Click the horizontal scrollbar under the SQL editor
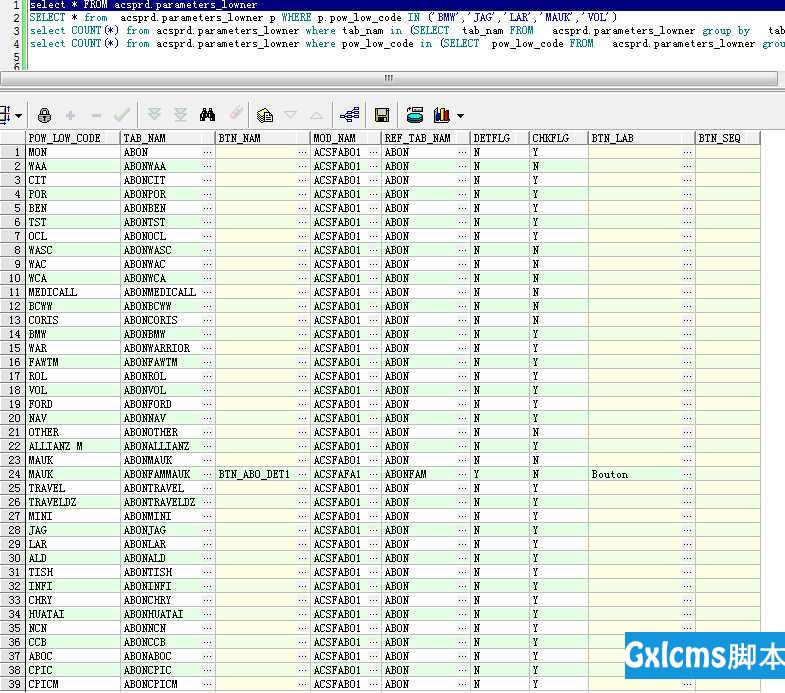785x693 pixels. pos(389,78)
